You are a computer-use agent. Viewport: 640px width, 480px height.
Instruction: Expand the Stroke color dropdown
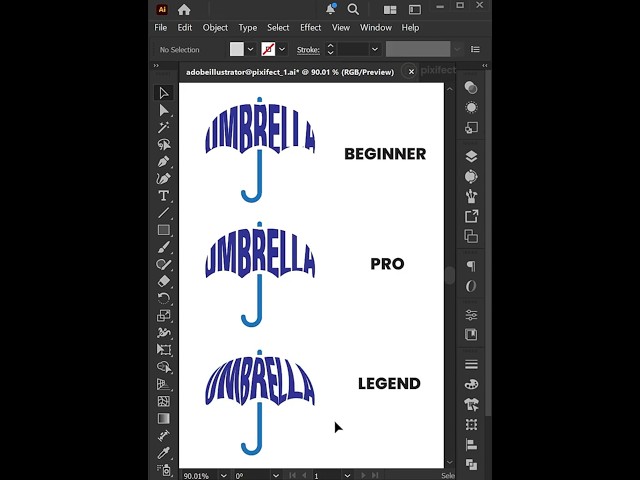click(282, 49)
